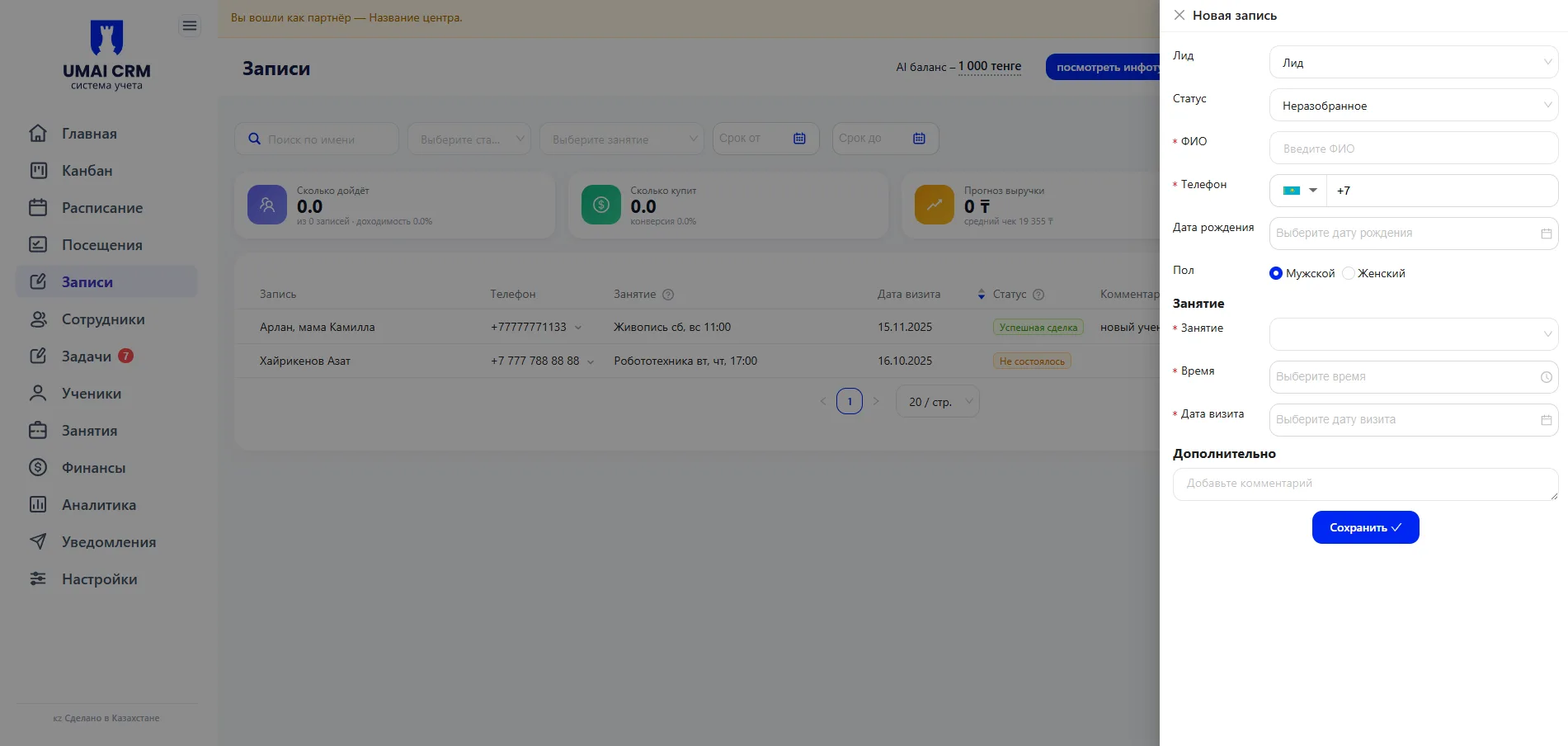Click the Дата рождения calendar icon
The height and width of the screenshot is (746, 1568).
[1546, 234]
